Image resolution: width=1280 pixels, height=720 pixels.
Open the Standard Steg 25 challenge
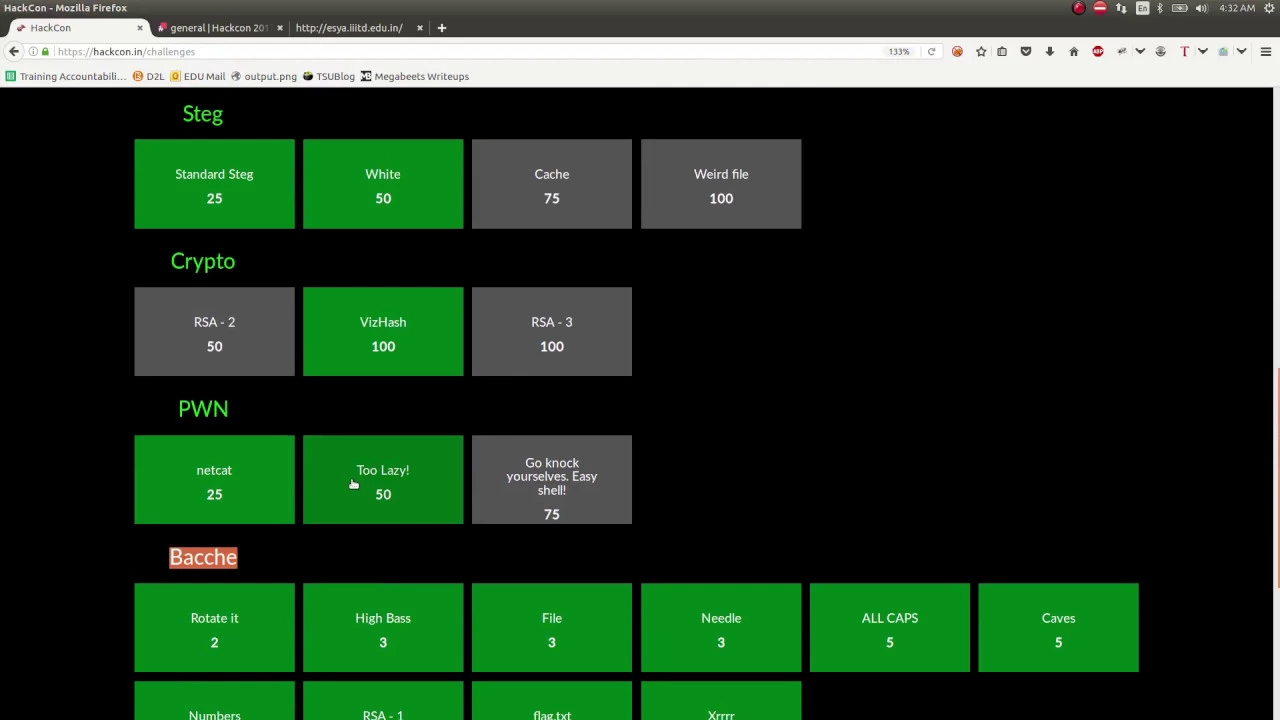[x=214, y=184]
